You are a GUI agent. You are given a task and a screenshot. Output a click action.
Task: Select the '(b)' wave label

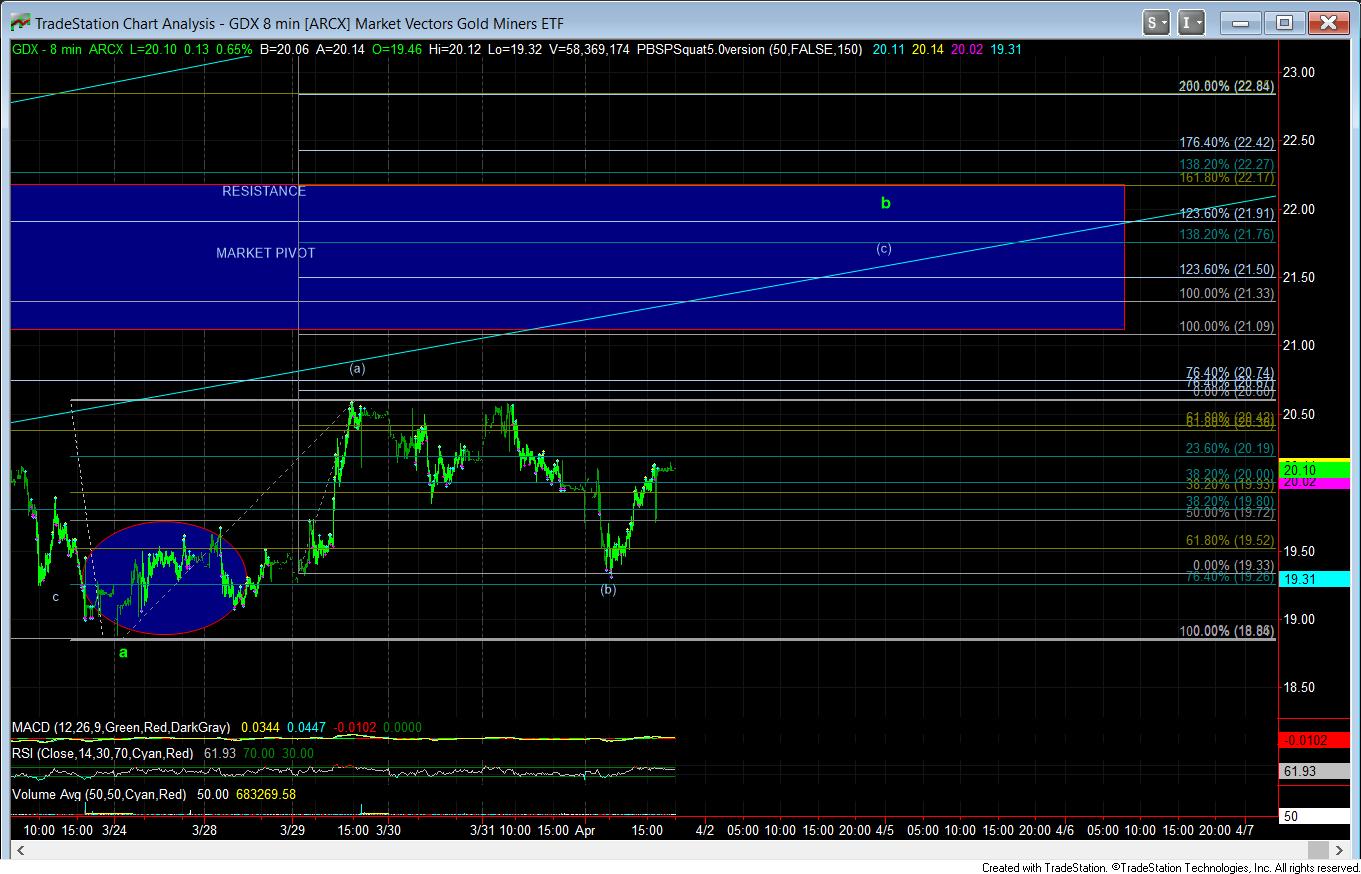click(608, 589)
